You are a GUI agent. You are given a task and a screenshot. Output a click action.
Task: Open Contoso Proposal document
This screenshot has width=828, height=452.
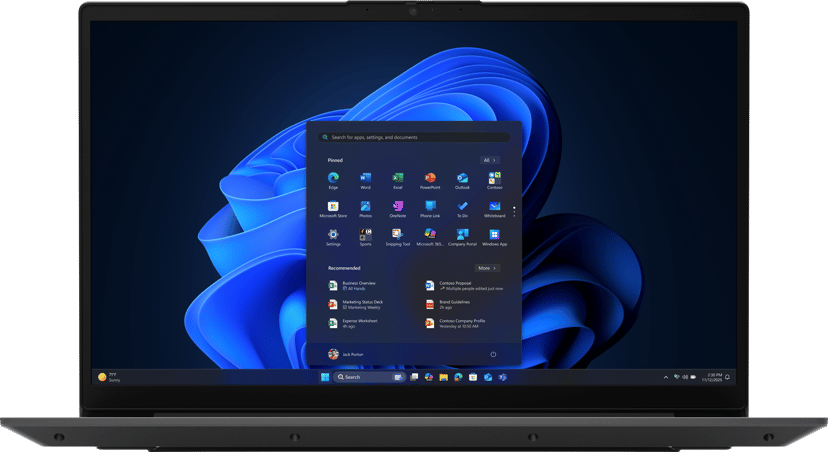(x=465, y=286)
